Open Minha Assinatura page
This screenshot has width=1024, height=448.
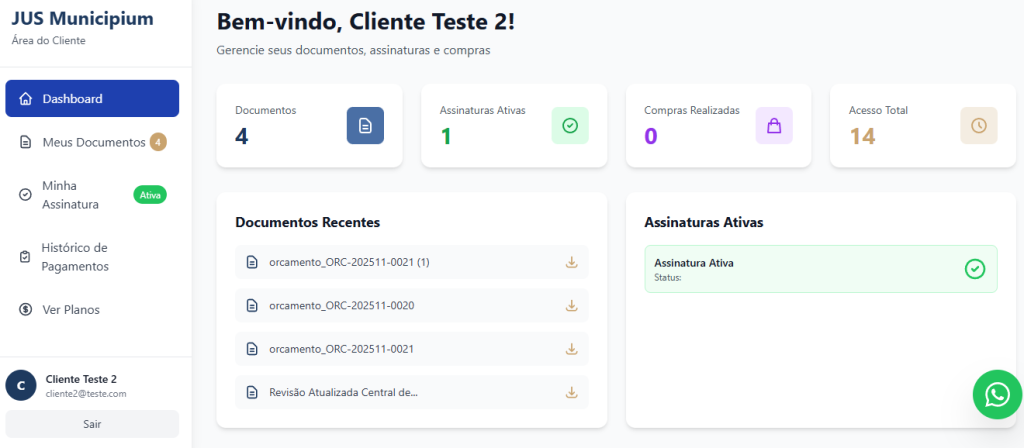point(70,195)
